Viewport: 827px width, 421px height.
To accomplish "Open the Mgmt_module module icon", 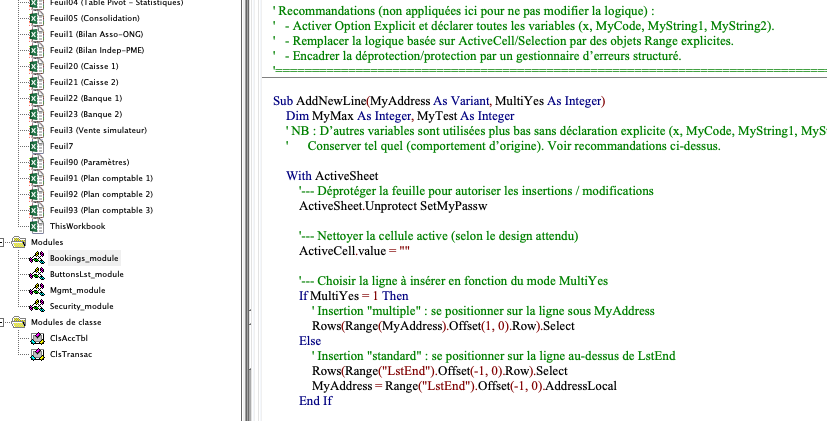I will click(x=38, y=290).
